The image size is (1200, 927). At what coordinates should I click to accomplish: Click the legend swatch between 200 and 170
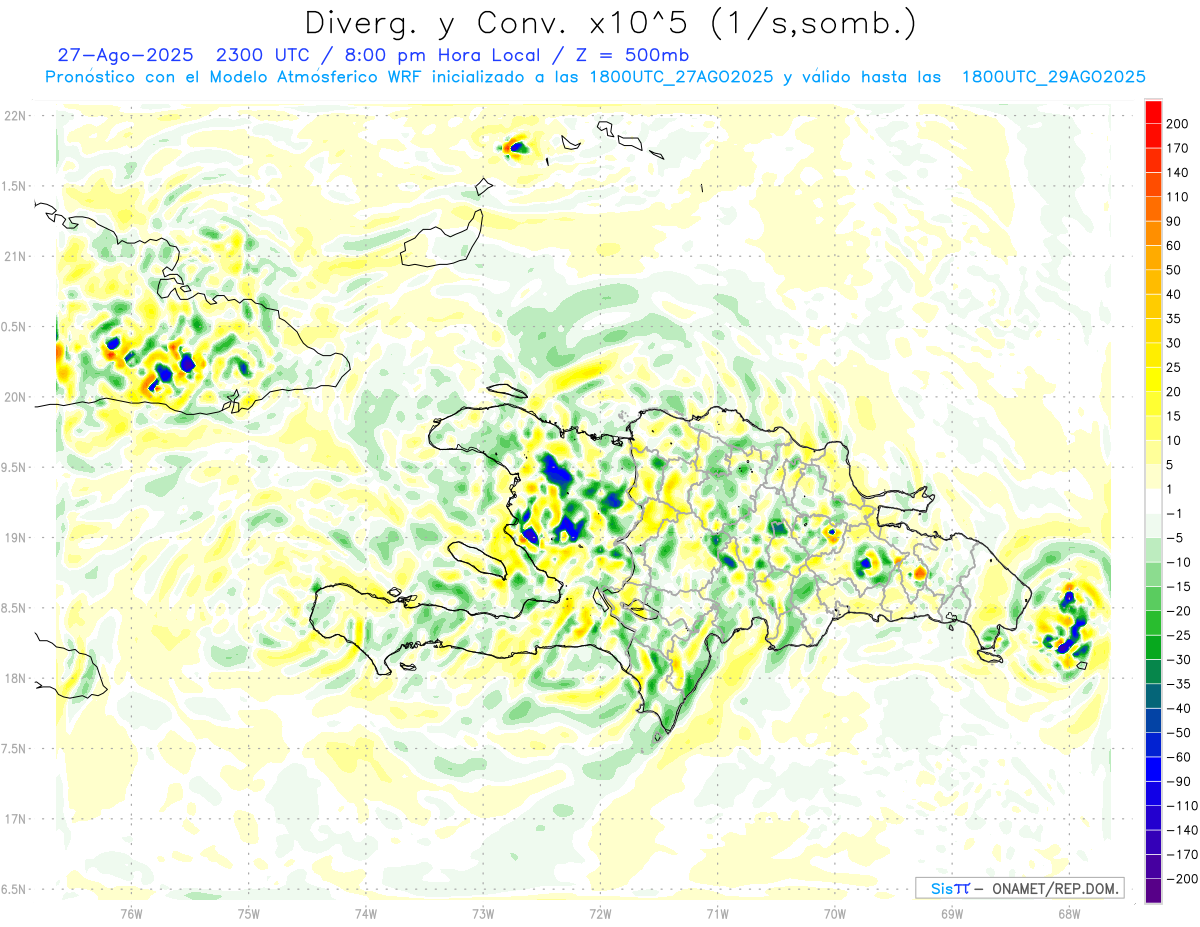tap(1153, 135)
